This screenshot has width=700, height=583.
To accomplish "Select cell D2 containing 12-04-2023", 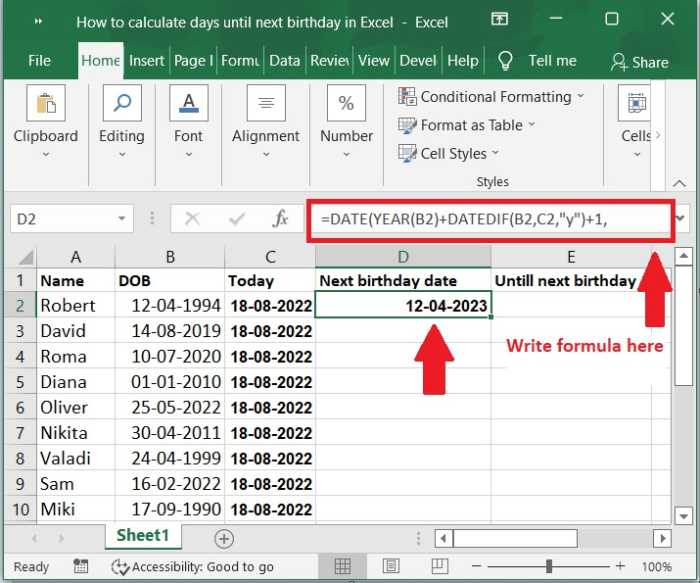I will tap(403, 305).
